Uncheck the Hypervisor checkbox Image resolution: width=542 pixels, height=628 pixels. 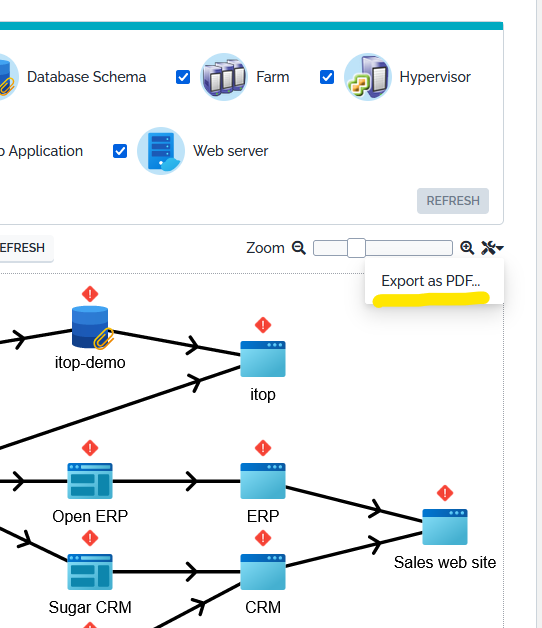(x=327, y=77)
